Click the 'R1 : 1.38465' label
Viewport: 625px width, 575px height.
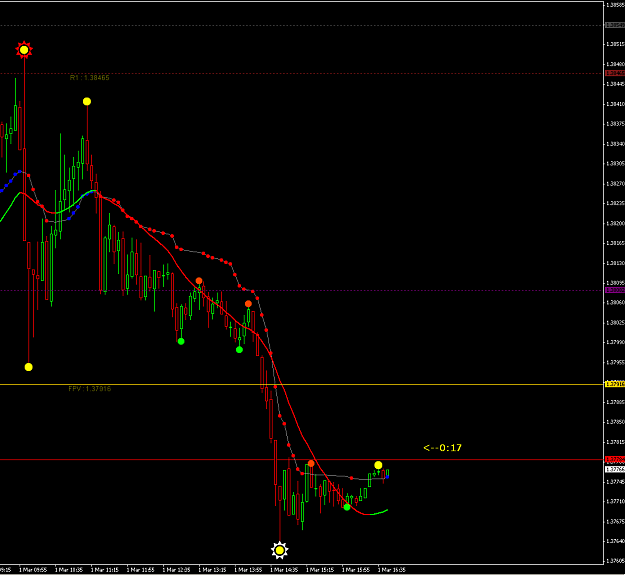pos(89,77)
